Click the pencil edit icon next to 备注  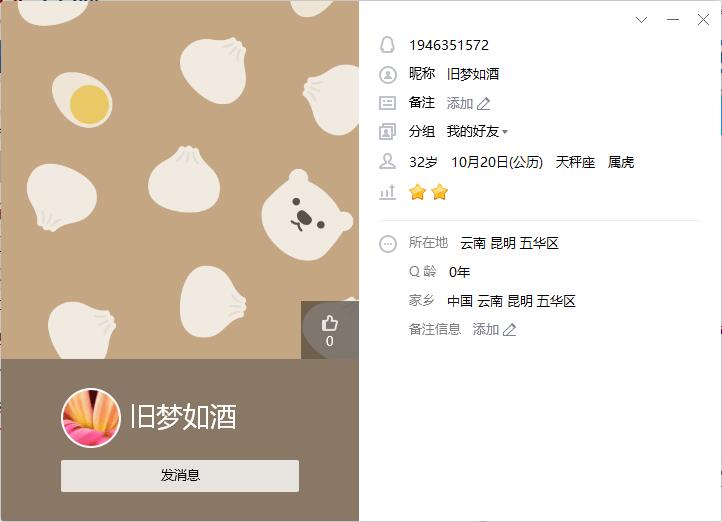coord(483,104)
